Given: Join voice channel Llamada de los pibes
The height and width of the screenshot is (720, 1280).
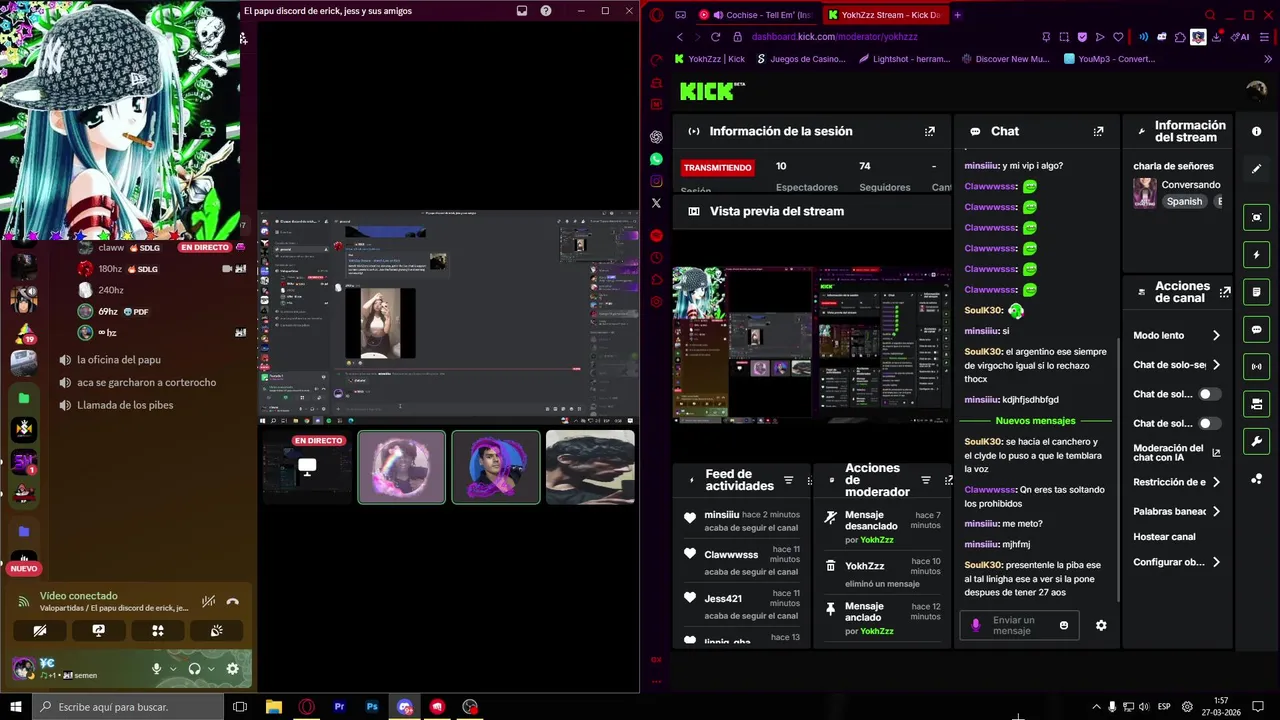Looking at the screenshot, I should [x=125, y=405].
